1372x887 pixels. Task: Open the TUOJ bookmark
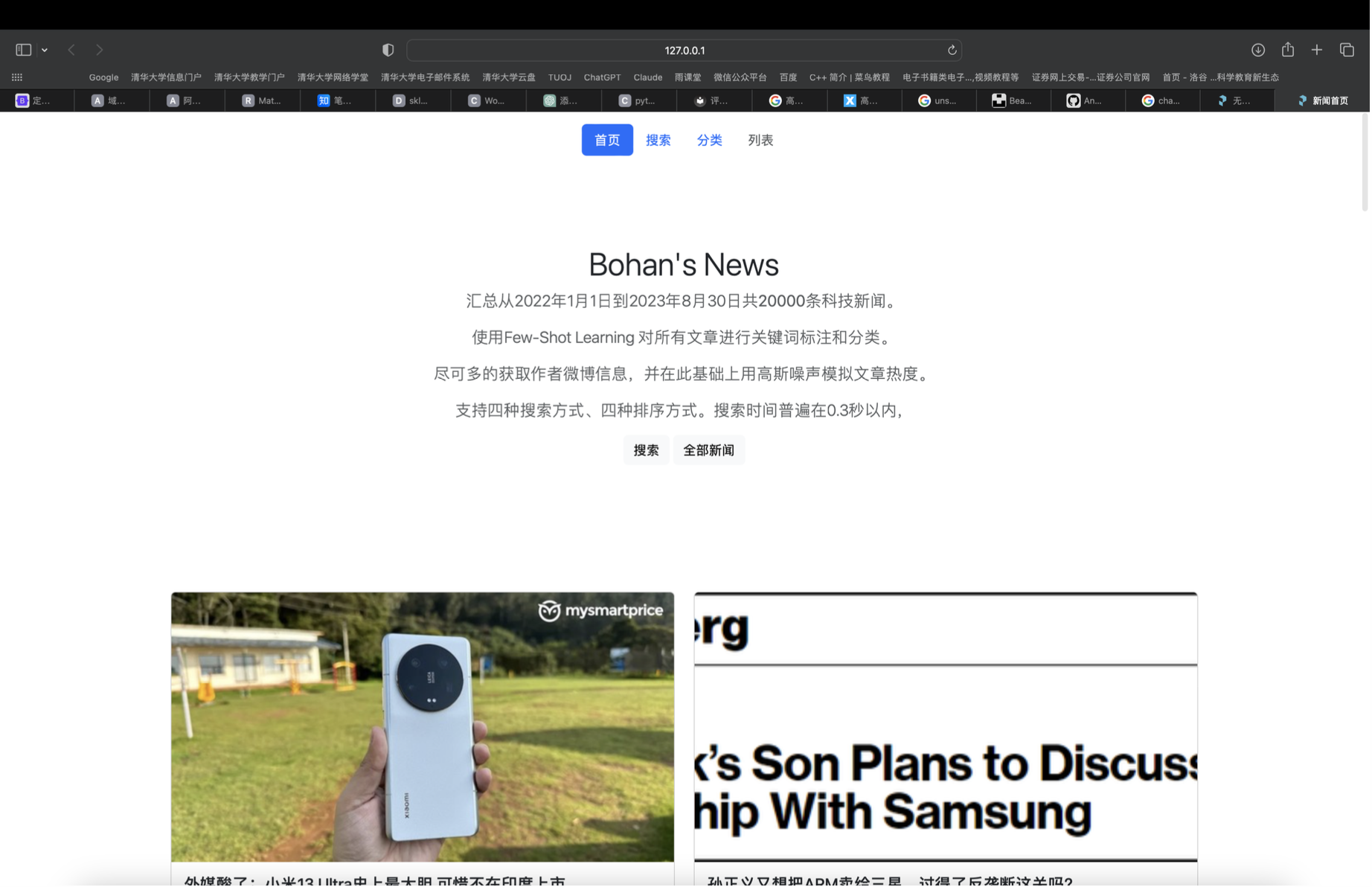pyautogui.click(x=560, y=77)
